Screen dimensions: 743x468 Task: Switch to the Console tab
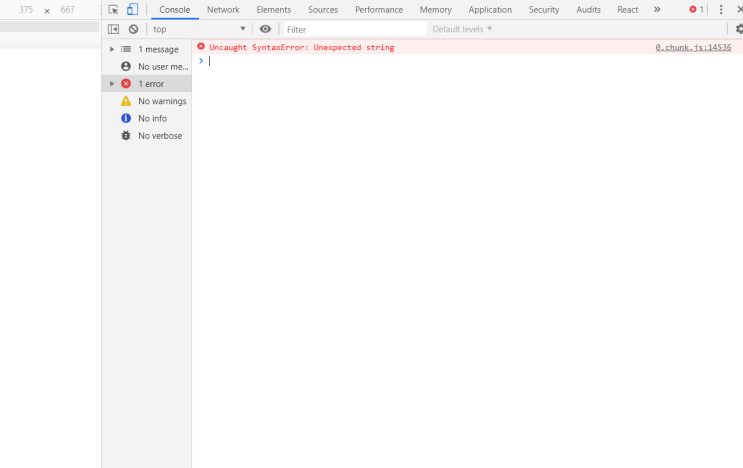click(174, 9)
